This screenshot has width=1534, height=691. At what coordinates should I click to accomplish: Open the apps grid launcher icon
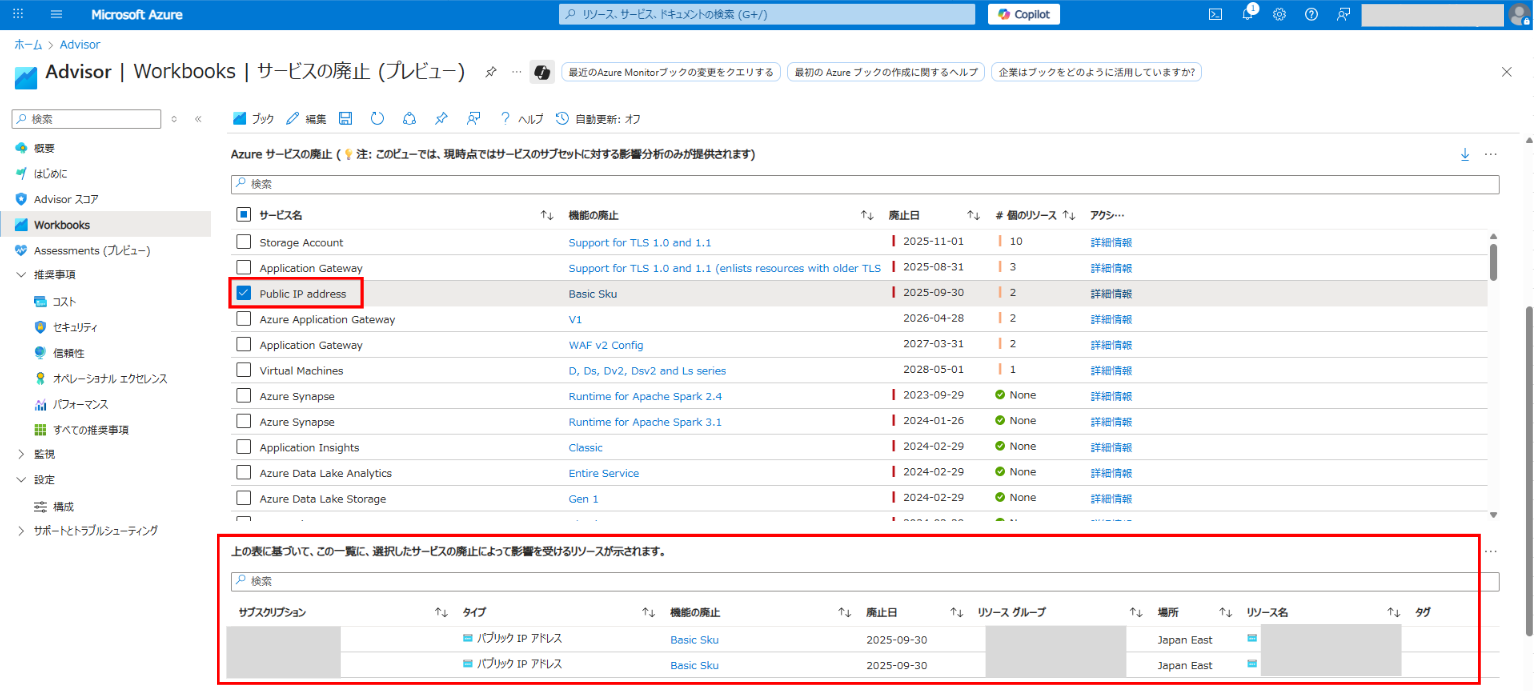(18, 14)
